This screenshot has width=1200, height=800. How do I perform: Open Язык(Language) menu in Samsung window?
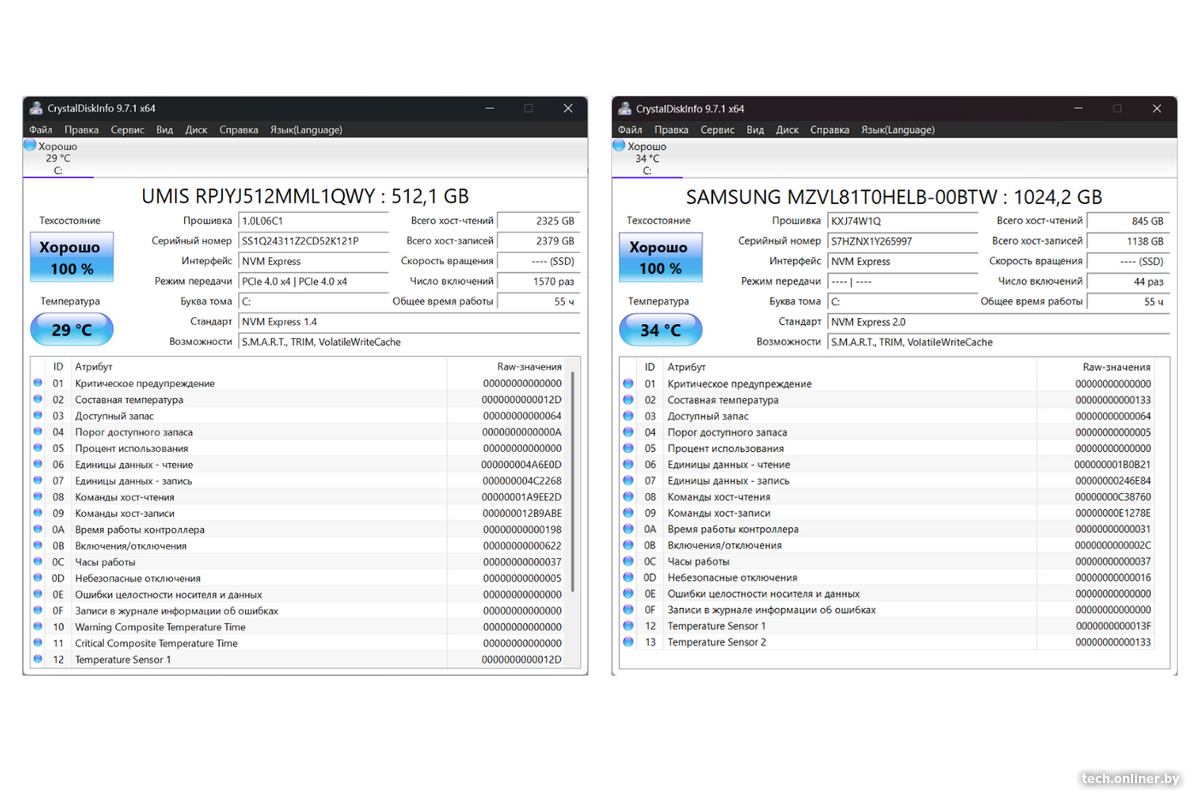(x=897, y=129)
